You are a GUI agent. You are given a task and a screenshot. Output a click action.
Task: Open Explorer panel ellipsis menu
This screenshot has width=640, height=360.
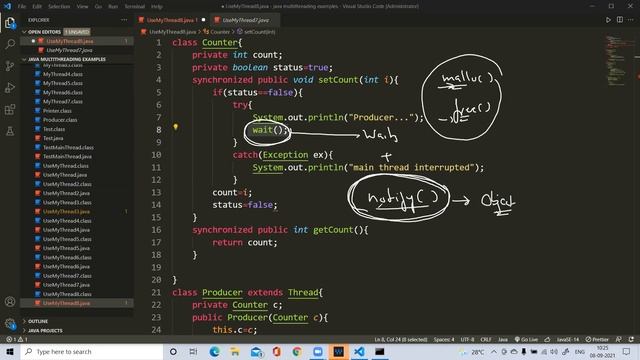point(124,20)
